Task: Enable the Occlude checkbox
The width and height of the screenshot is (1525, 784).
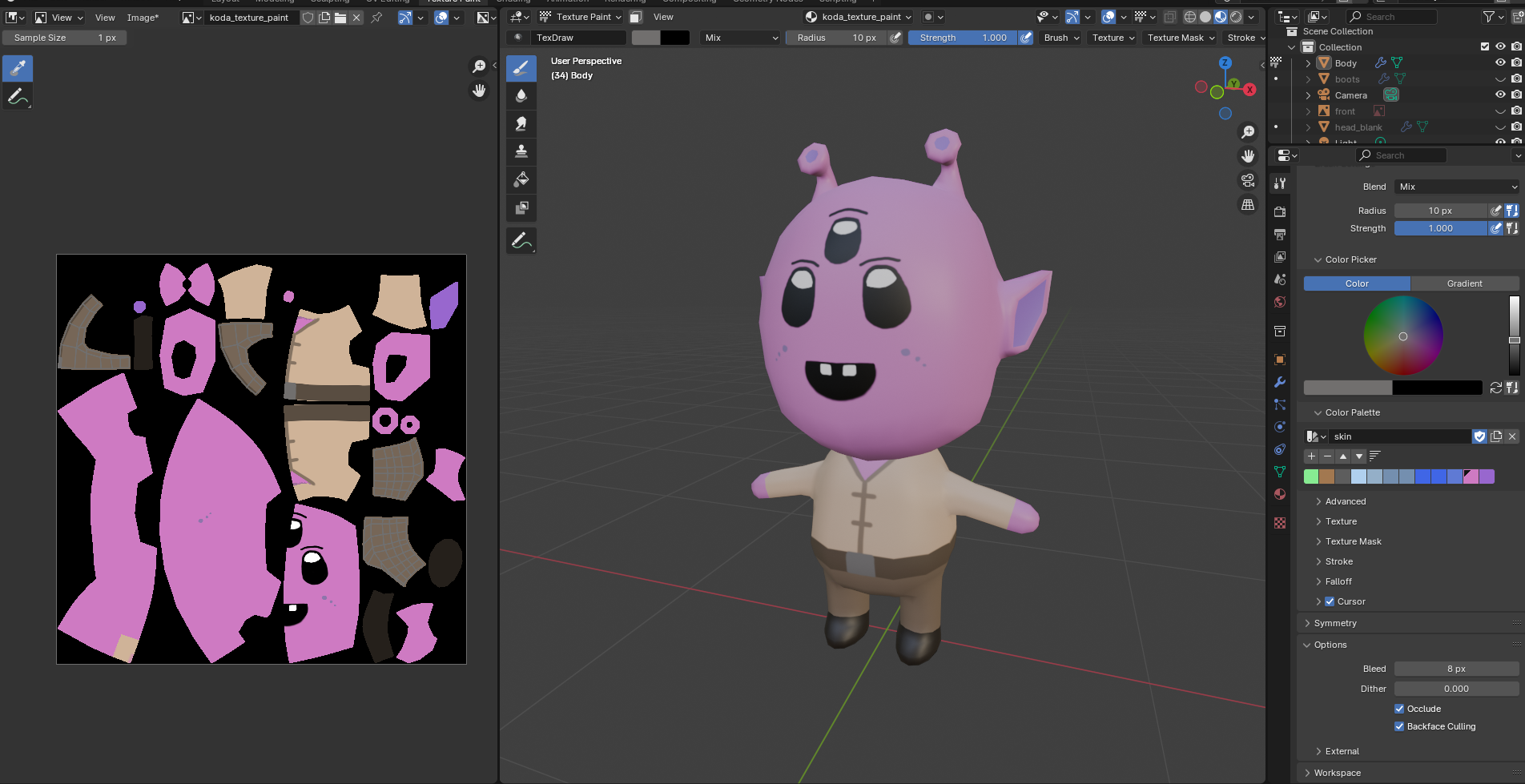Action: click(1399, 709)
